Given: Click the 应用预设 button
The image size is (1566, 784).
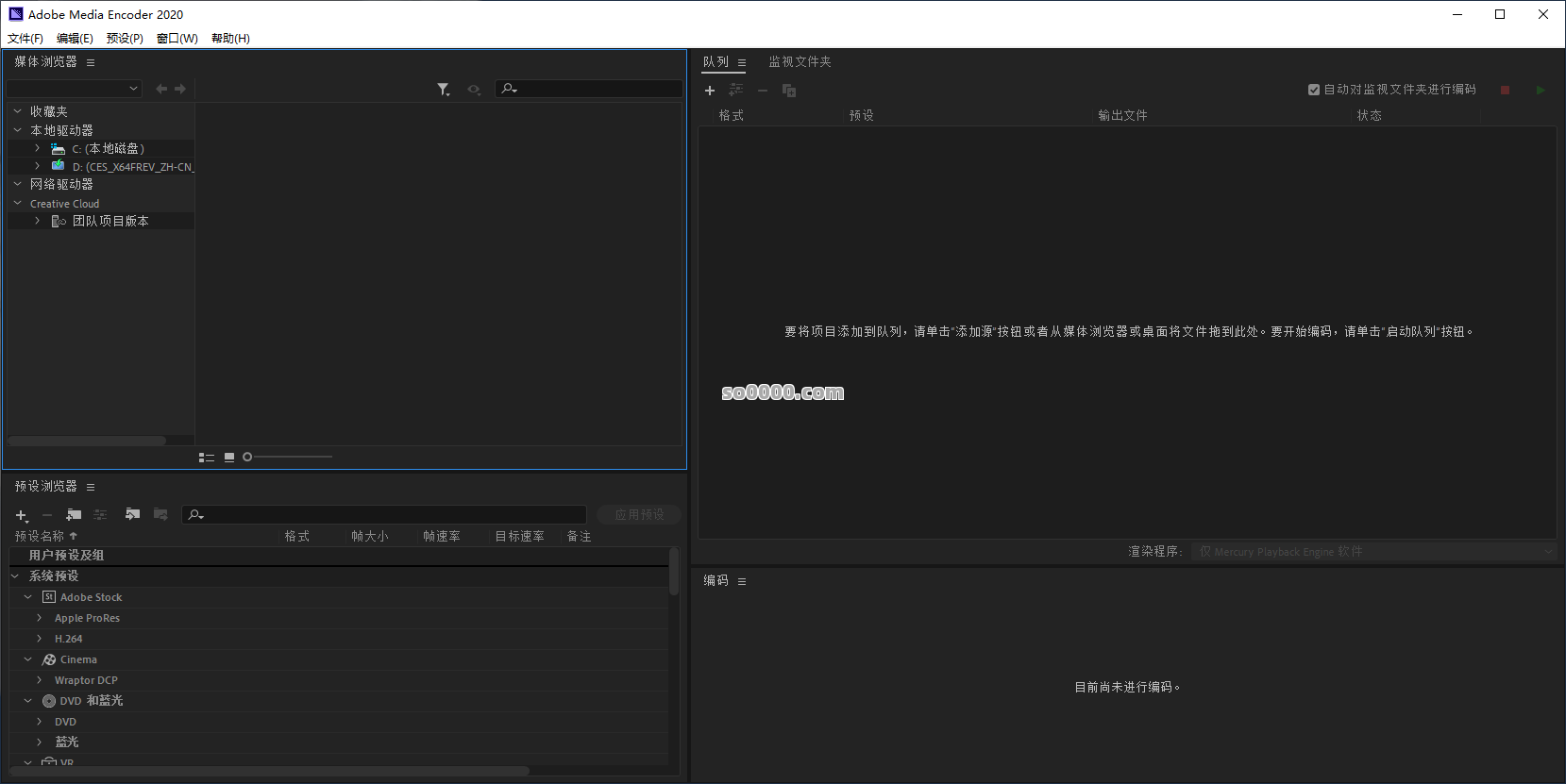Looking at the screenshot, I should point(639,515).
